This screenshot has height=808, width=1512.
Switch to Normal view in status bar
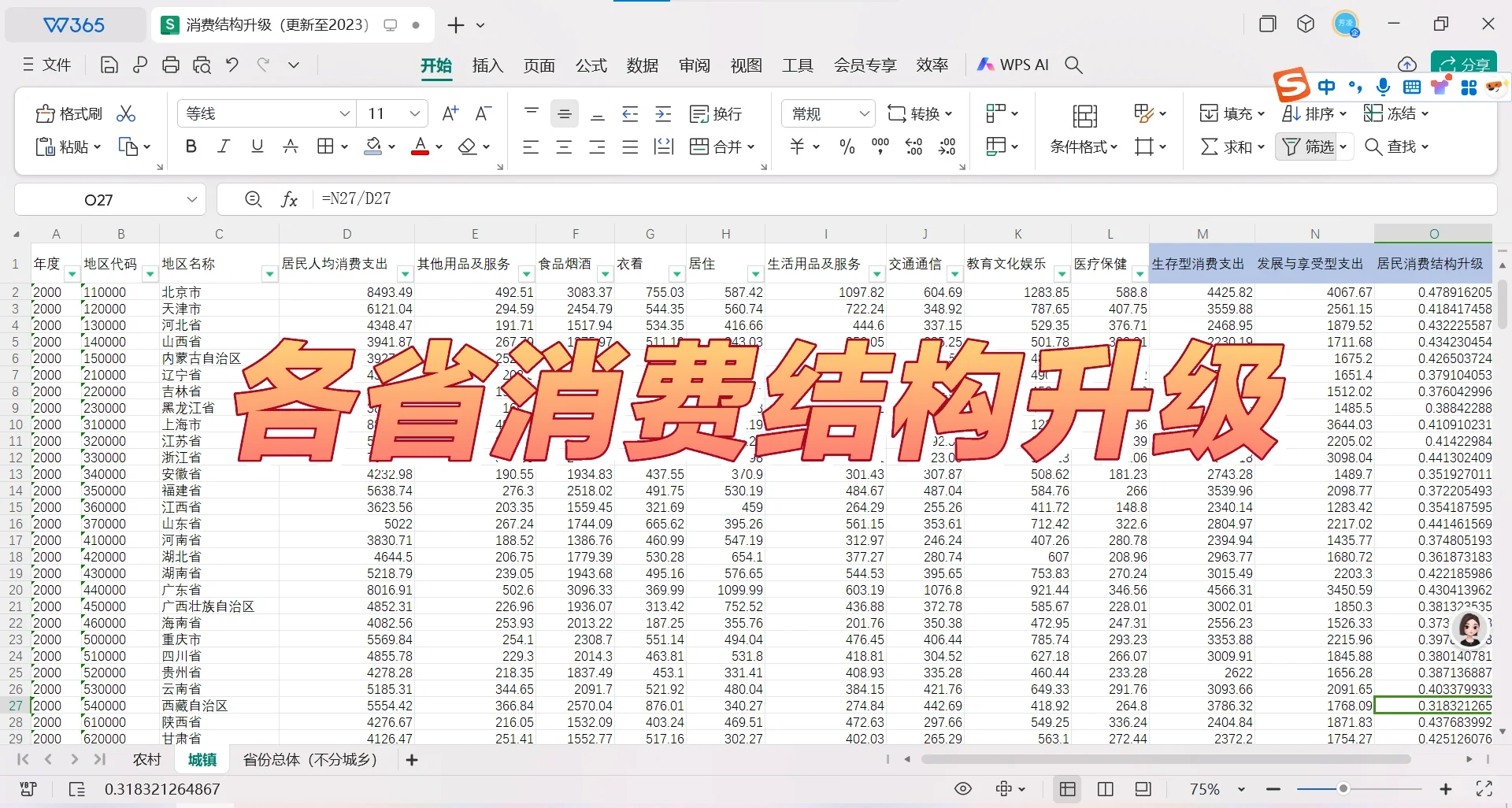1068,789
